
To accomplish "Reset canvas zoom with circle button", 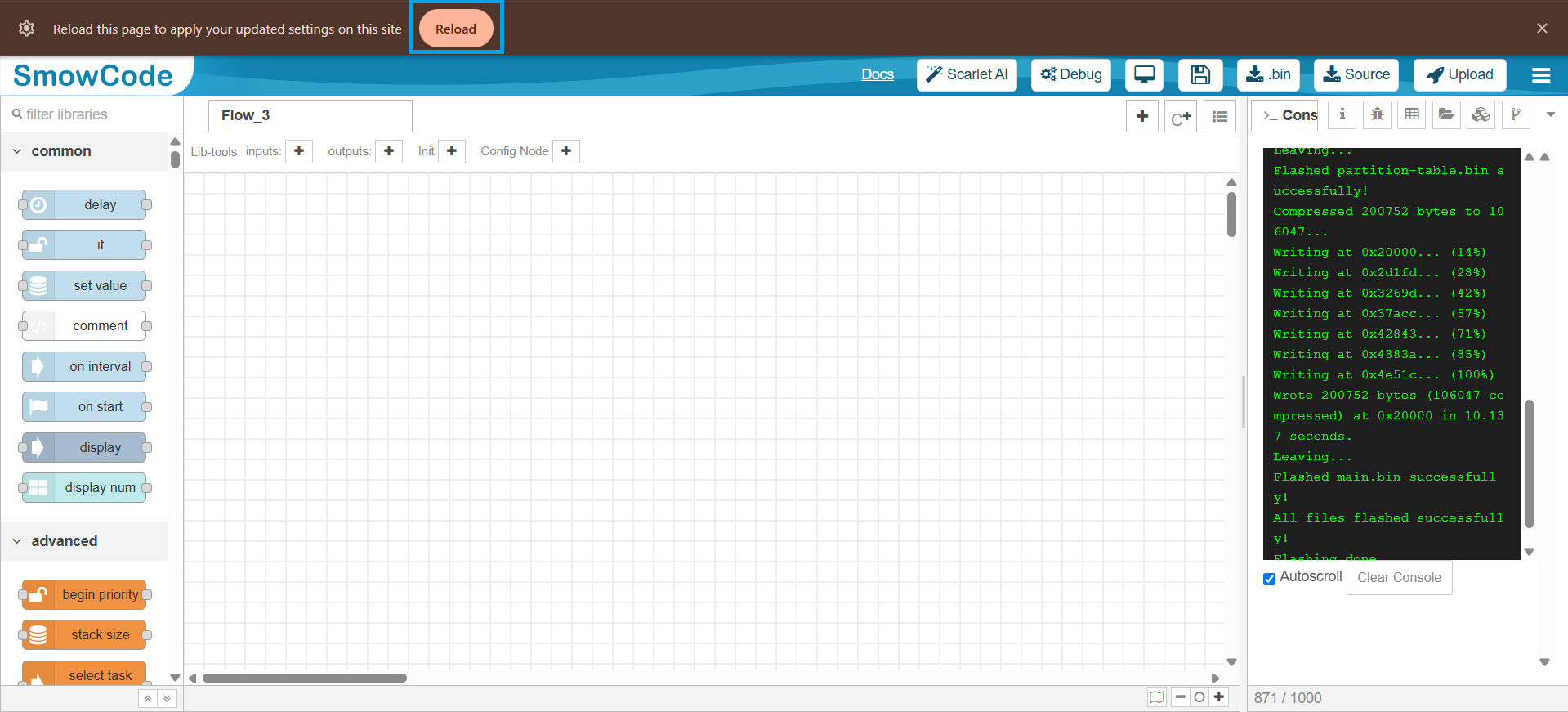I will (x=1199, y=697).
